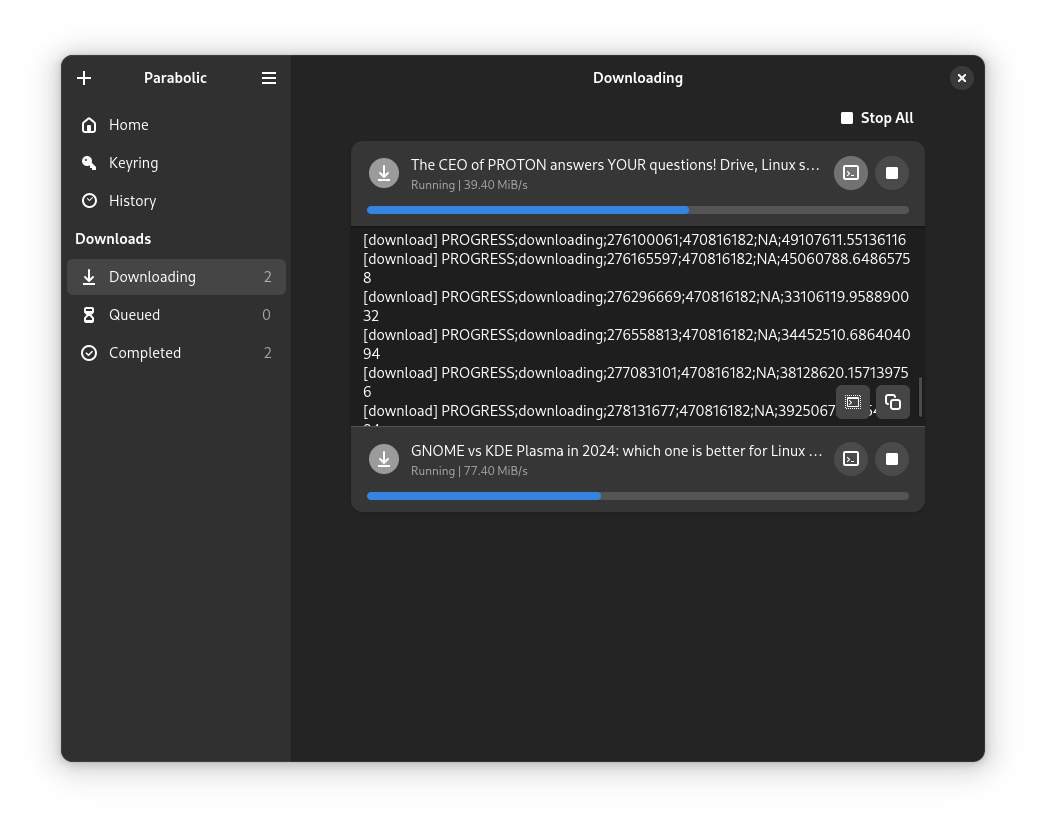Select the floating terminal log icon over the log
The image size is (1046, 829).
click(x=852, y=402)
